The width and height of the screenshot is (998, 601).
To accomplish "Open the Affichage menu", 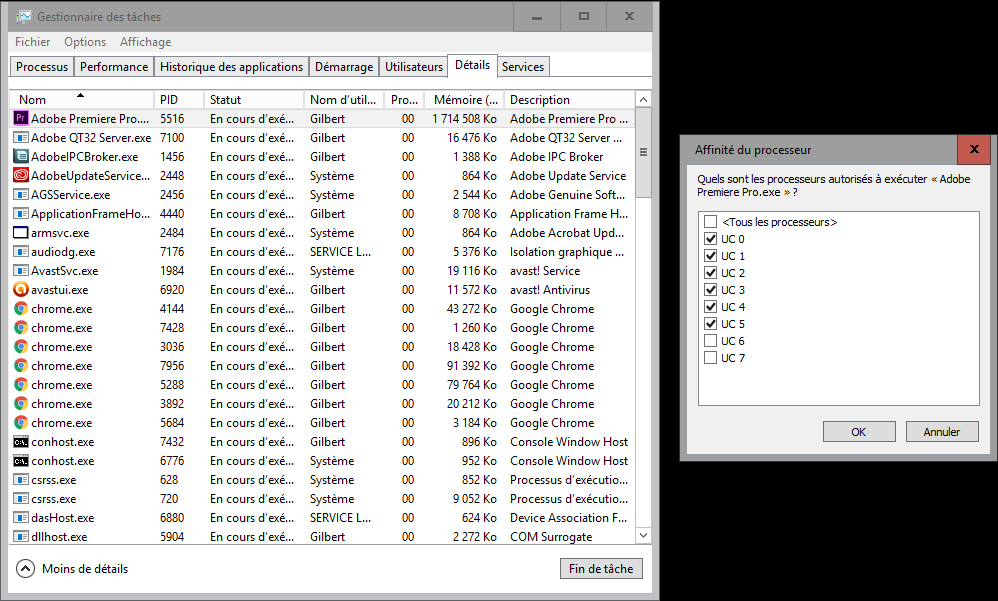I will (x=146, y=42).
